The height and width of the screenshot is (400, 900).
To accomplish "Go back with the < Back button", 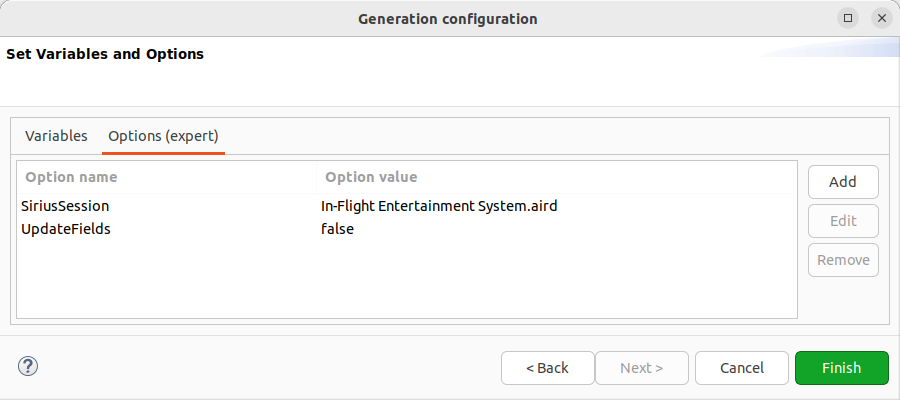I will [547, 368].
